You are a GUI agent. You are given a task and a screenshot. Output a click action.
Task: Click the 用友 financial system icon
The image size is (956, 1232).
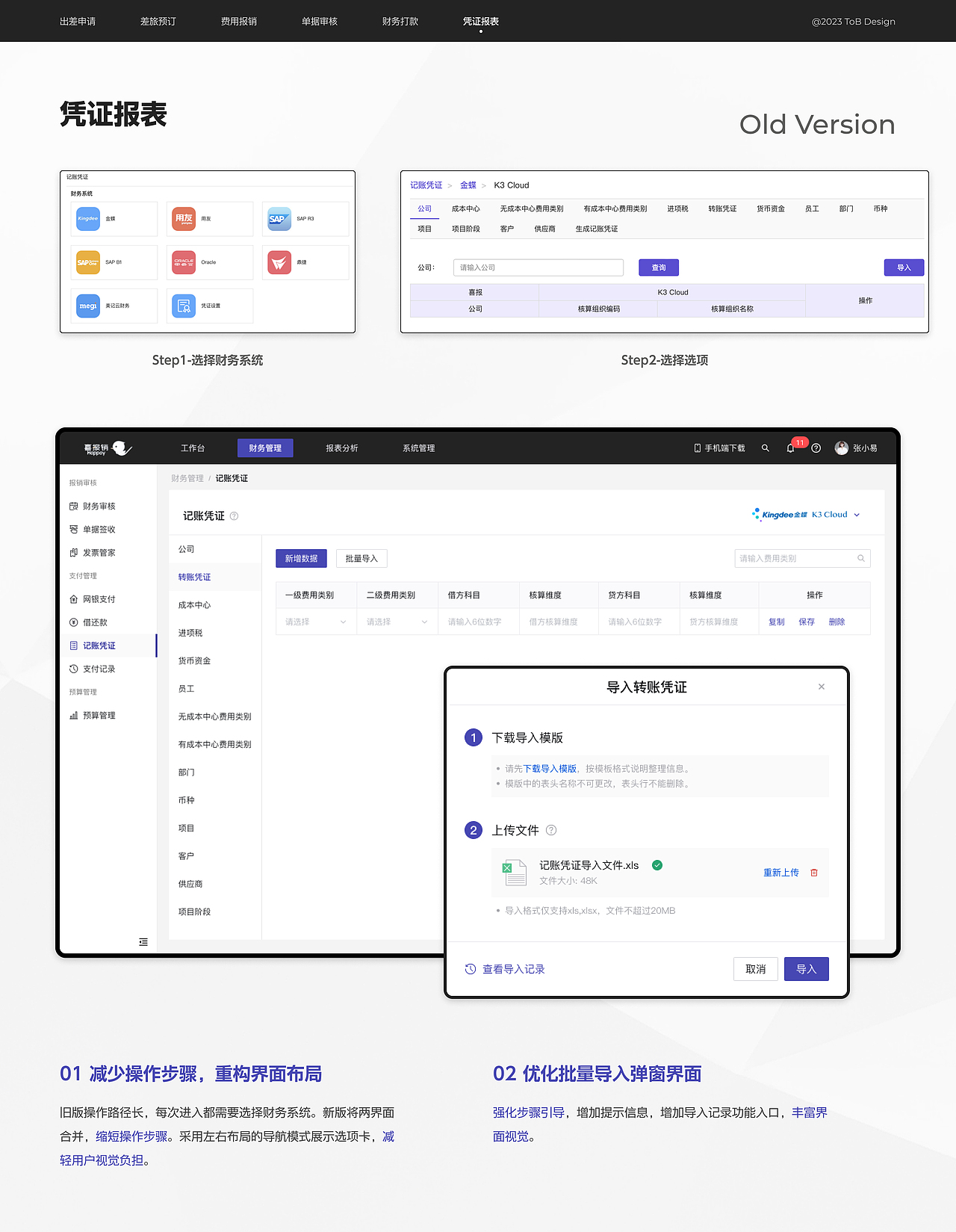tap(184, 219)
